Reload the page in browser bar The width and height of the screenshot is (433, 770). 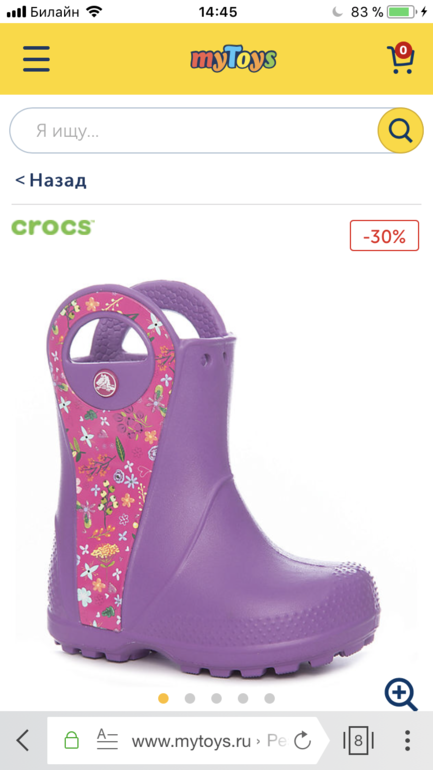pyautogui.click(x=302, y=740)
